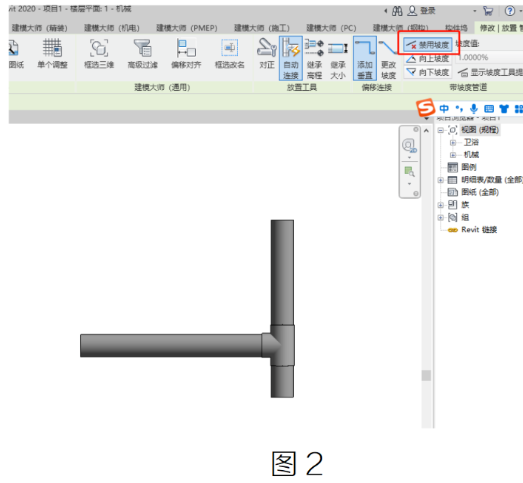Switch to 建模大师 (施工) ribbon tab
Viewport: 523px width, 483px height.
(x=262, y=28)
